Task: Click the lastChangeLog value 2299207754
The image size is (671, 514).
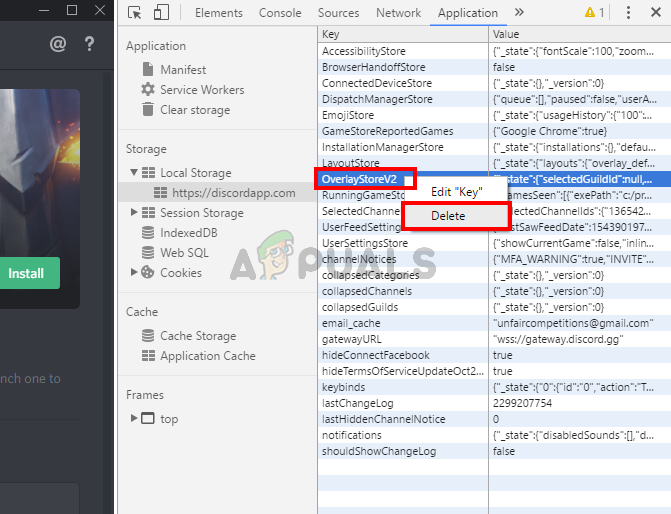Action: [x=523, y=403]
